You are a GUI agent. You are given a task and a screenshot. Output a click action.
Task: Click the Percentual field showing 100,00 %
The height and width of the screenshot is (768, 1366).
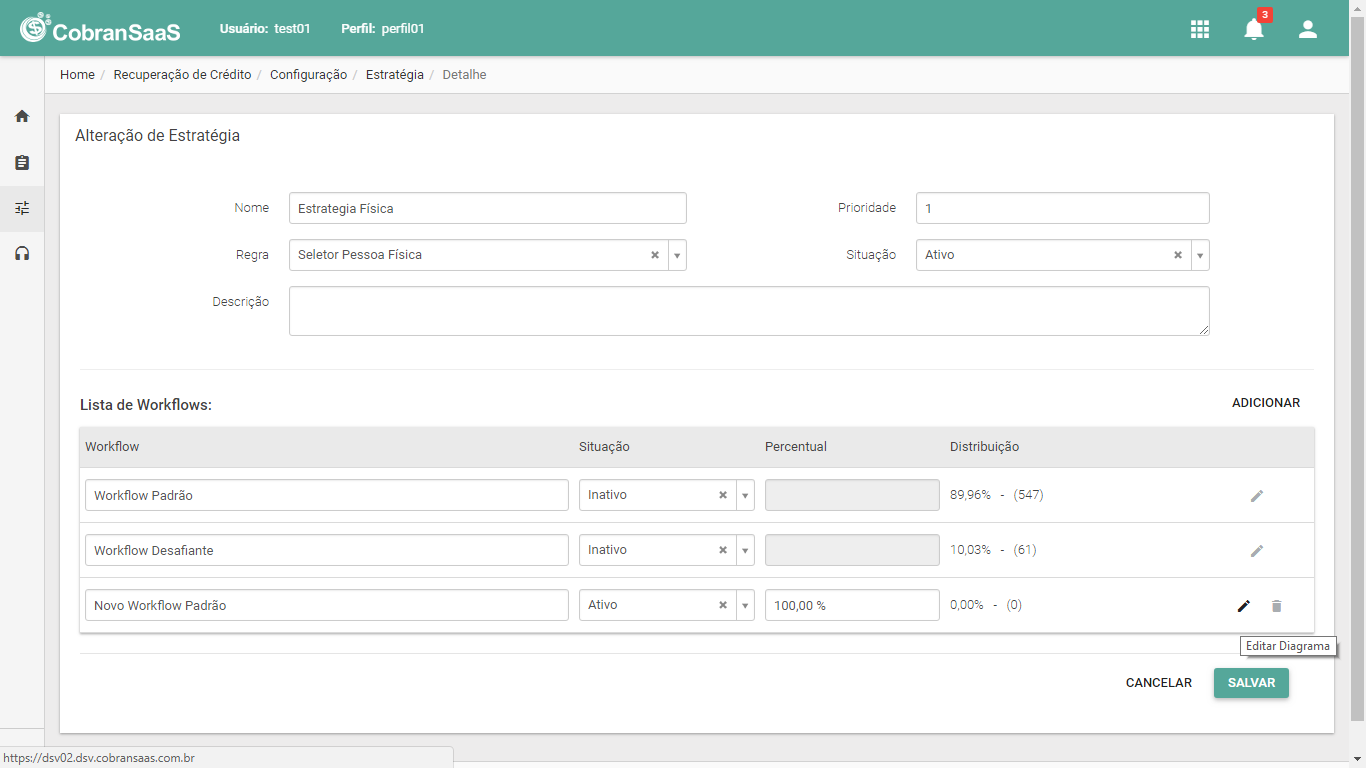coord(852,605)
